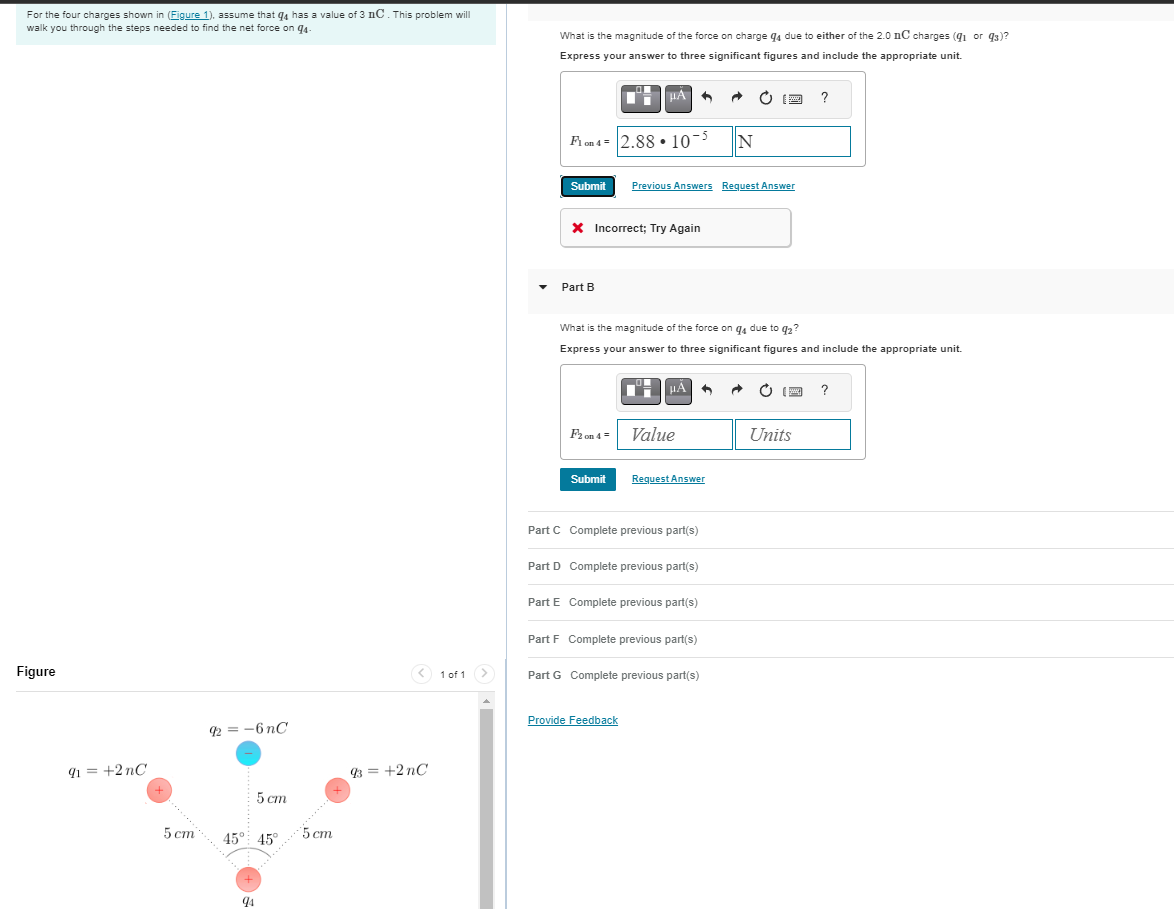This screenshot has height=909, width=1174.
Task: Click Request Answer link for Part B
Action: pos(668,478)
